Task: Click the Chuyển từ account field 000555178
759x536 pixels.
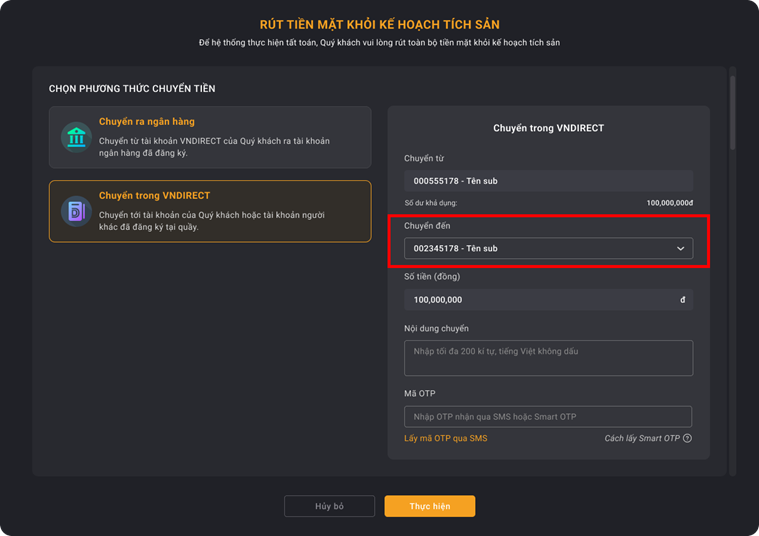Action: (x=548, y=181)
